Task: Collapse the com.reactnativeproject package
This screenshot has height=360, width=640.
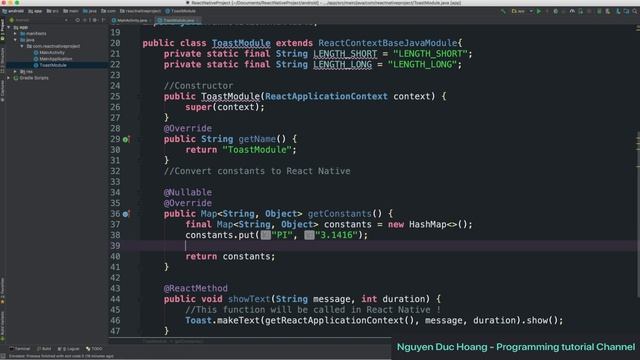Action: 22,46
